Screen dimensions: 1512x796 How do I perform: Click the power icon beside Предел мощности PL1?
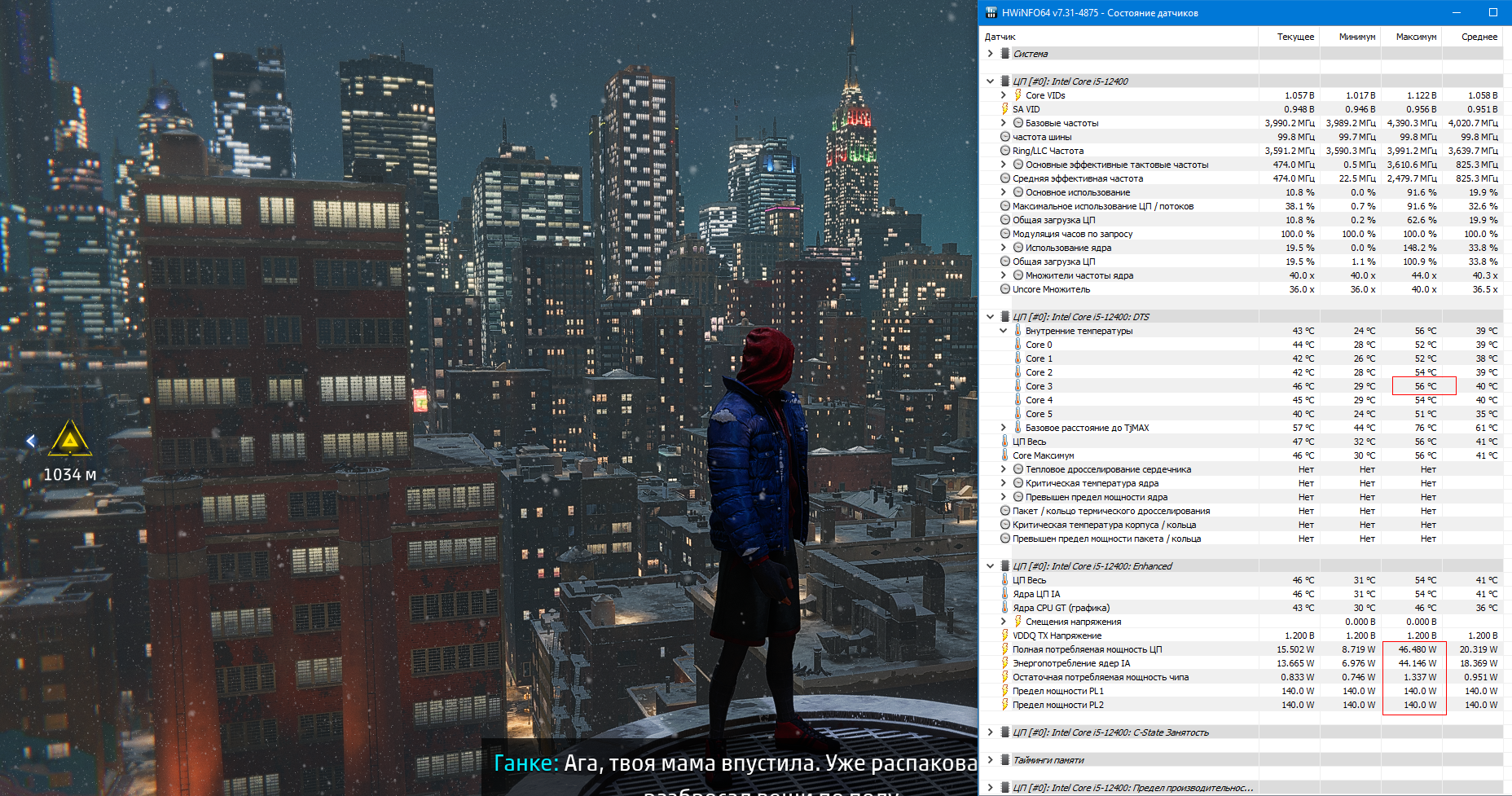[1004, 691]
